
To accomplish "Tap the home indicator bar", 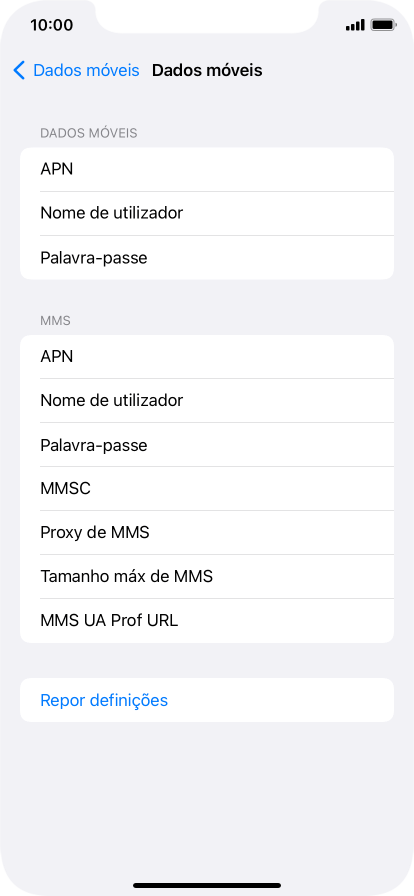I will tap(207, 886).
